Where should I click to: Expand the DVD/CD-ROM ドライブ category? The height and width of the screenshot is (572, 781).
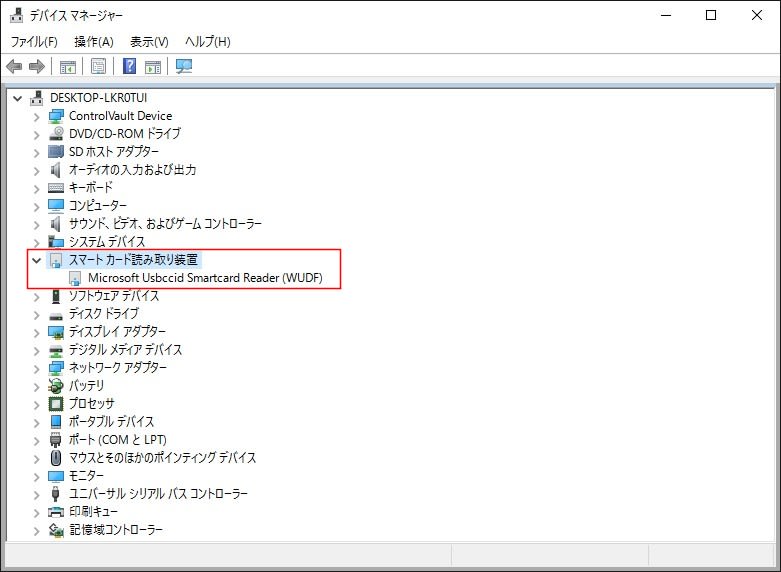pos(36,135)
